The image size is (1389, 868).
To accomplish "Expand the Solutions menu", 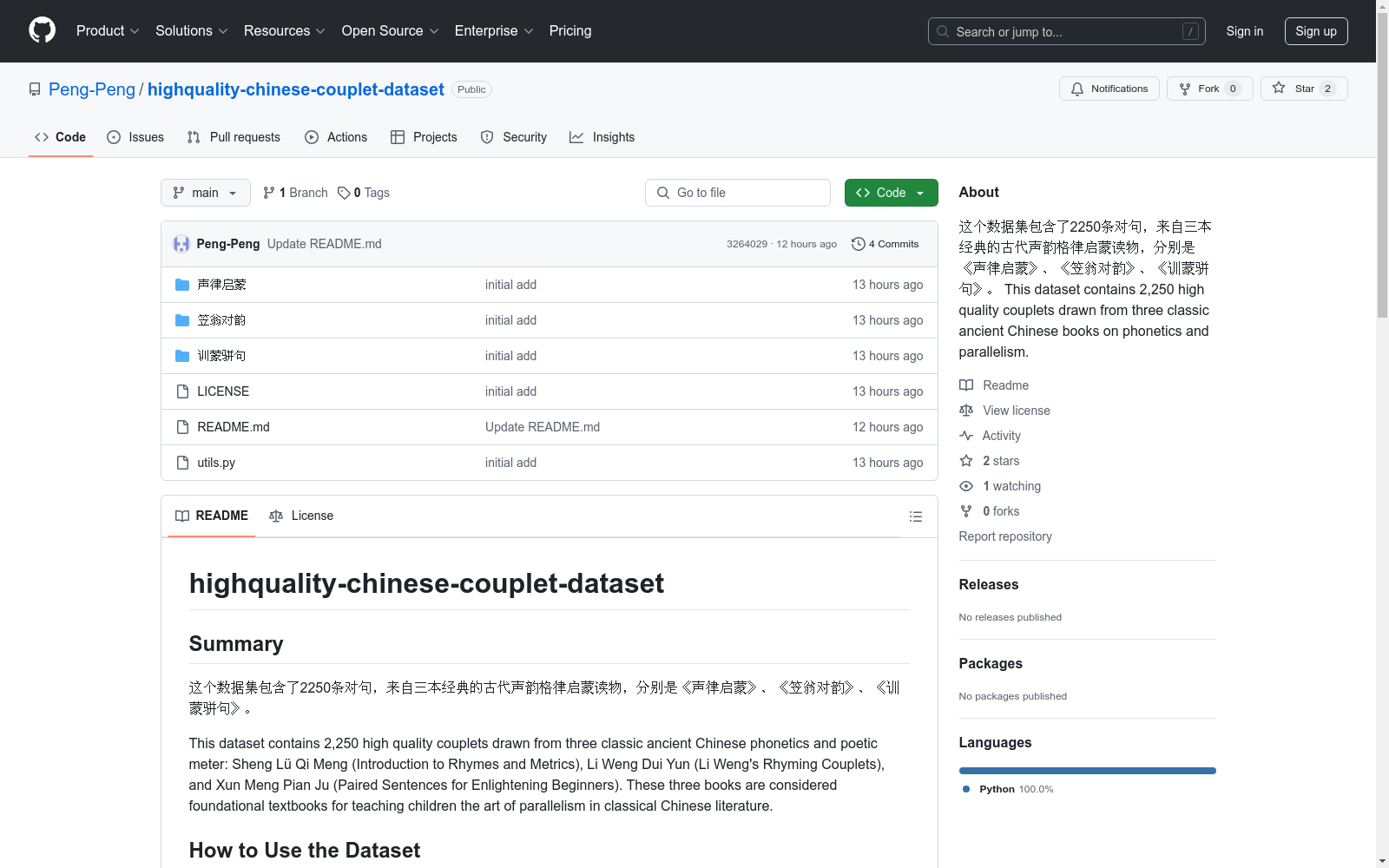I will click(x=191, y=31).
